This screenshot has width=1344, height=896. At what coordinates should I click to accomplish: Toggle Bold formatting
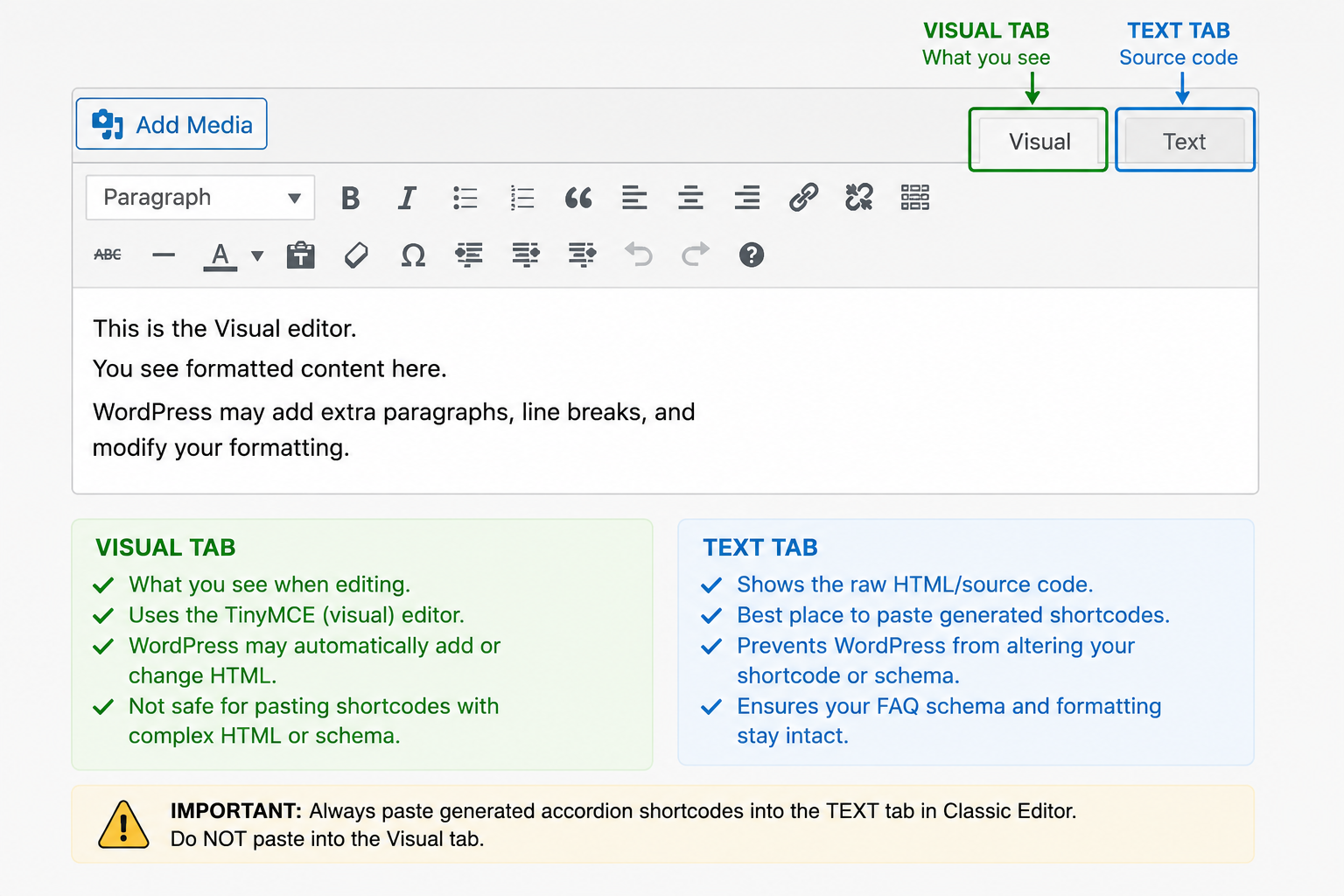click(x=350, y=198)
